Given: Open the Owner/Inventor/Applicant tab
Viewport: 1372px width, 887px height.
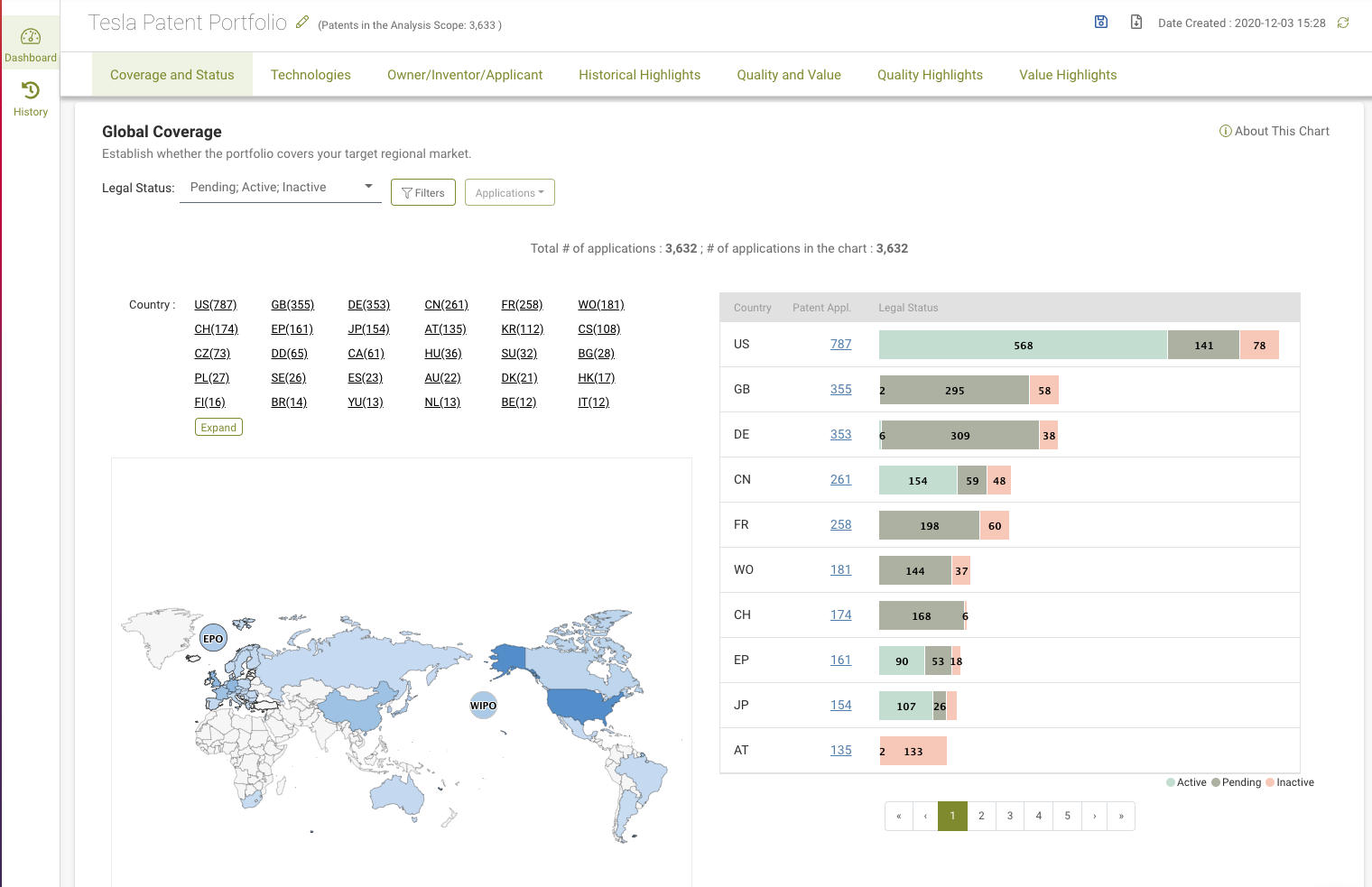Looking at the screenshot, I should tap(465, 75).
